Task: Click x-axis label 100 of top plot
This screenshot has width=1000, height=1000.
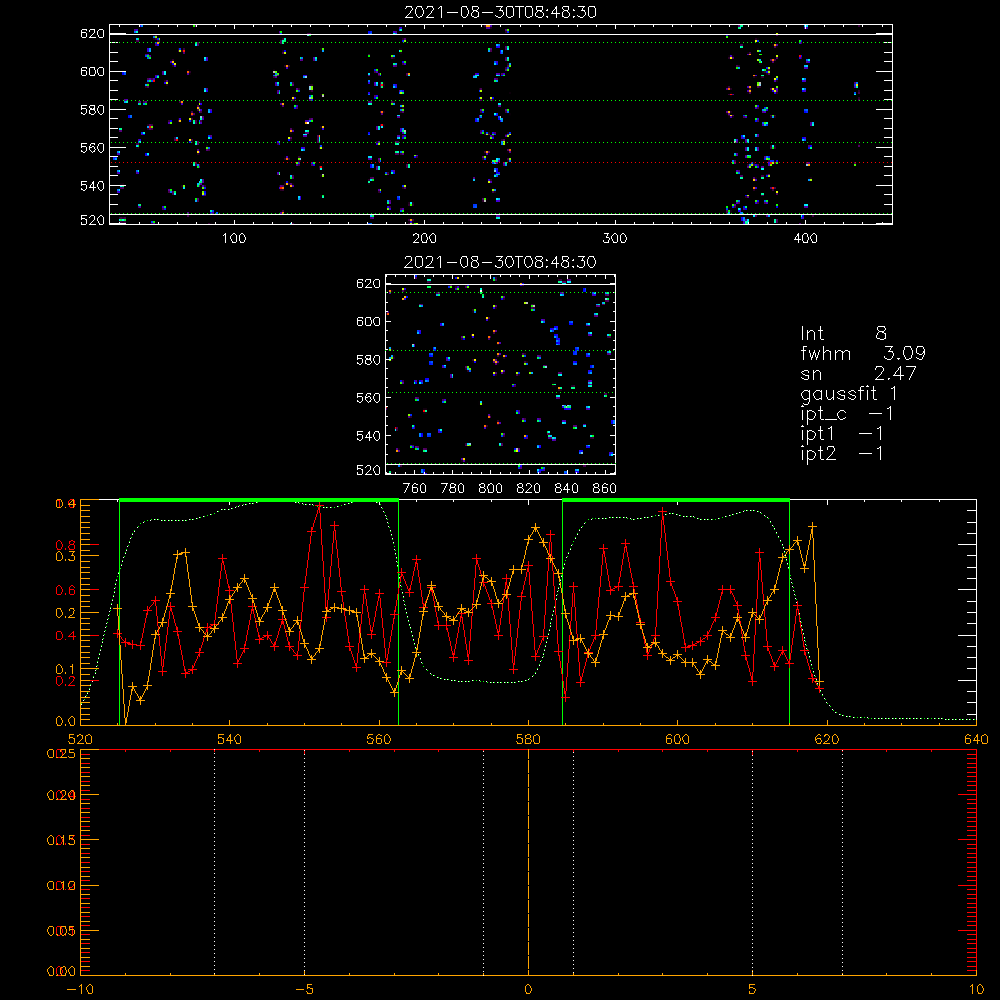Action: coord(234,239)
